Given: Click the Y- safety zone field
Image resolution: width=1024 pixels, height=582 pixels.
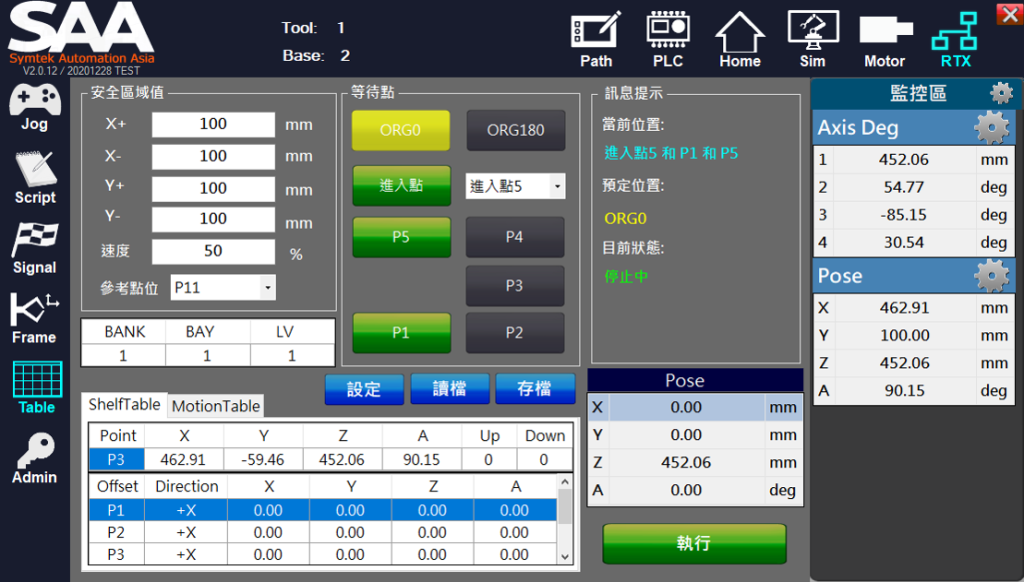Looking at the screenshot, I should [213, 219].
